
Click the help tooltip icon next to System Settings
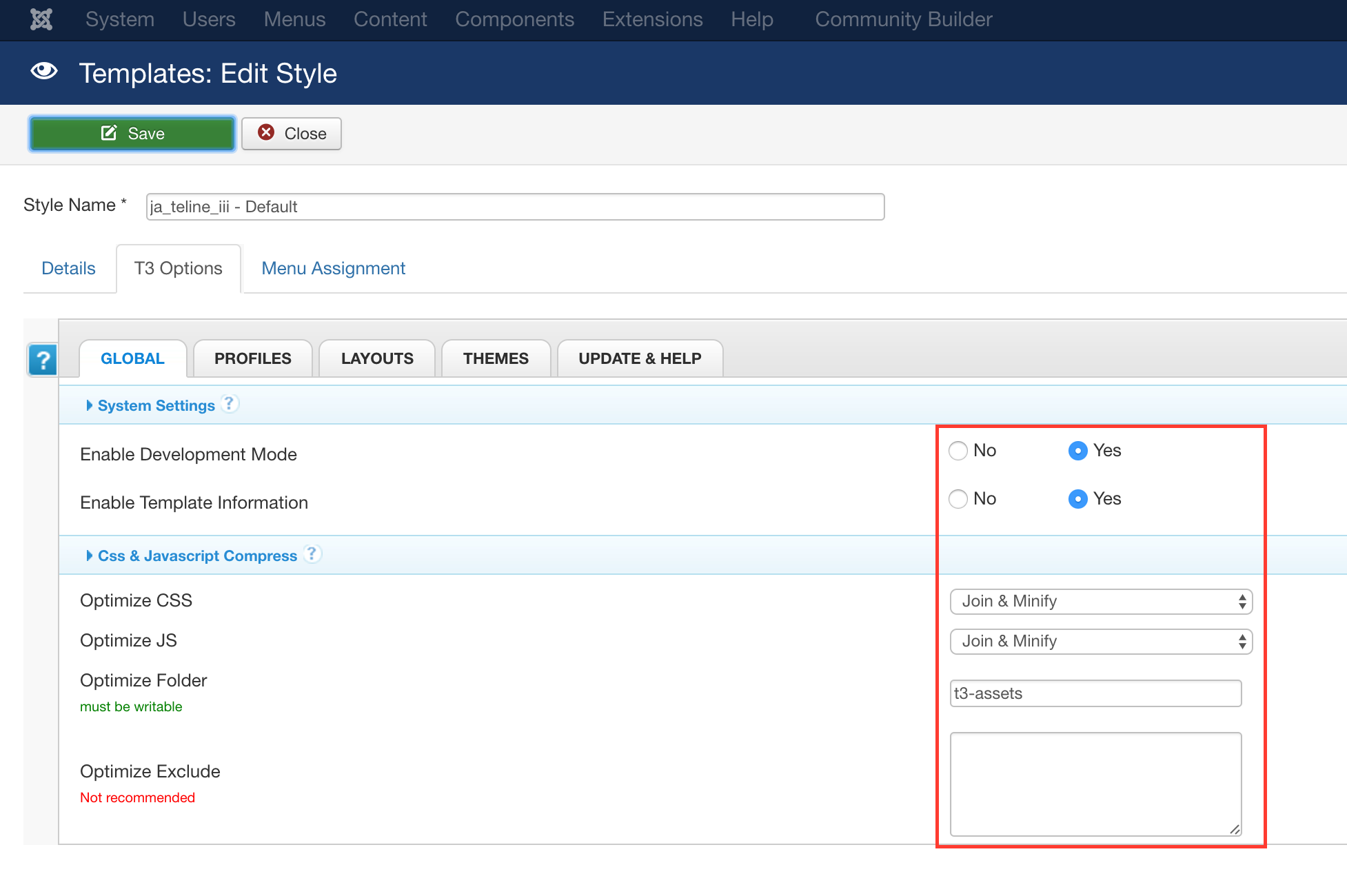pos(230,404)
